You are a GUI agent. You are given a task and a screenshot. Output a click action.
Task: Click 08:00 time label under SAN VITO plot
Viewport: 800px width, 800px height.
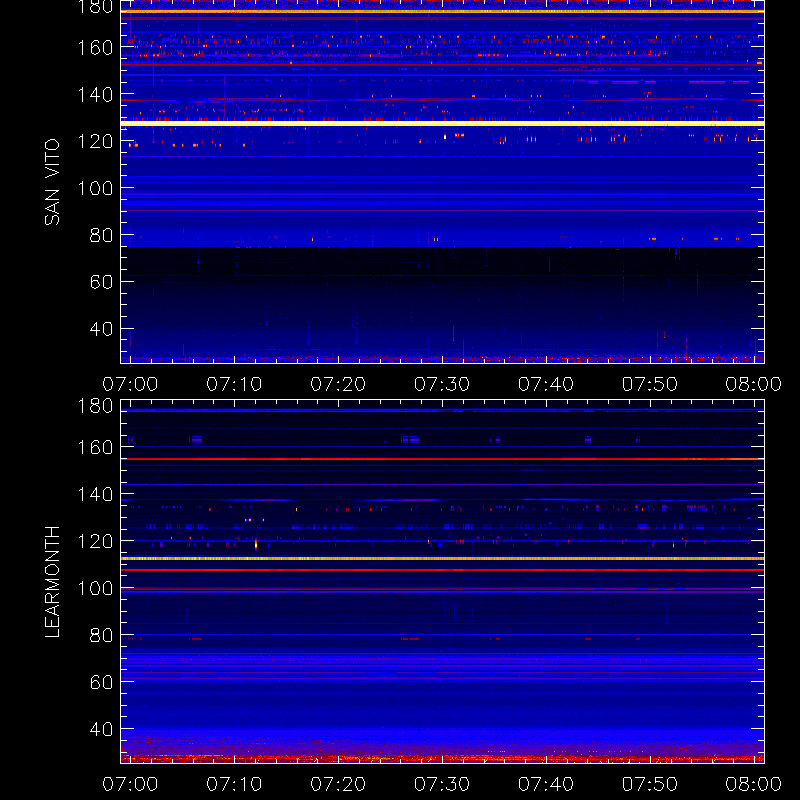[x=754, y=384]
